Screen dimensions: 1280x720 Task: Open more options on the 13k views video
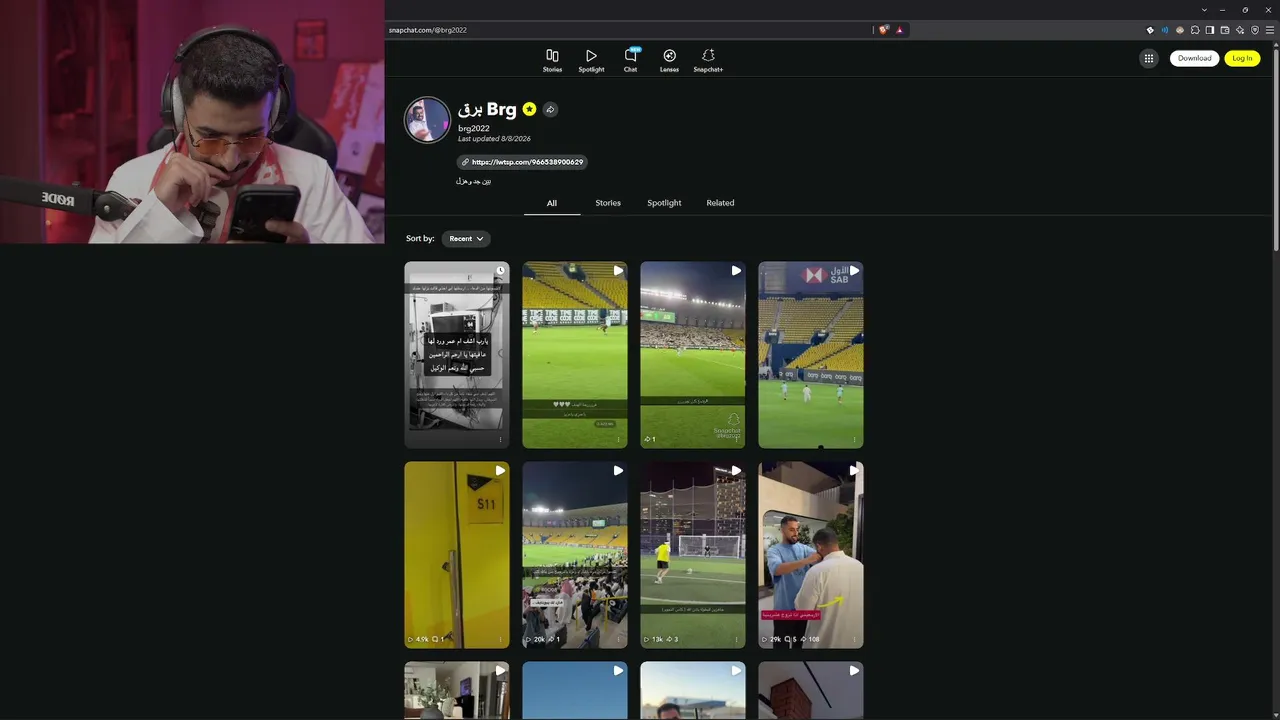[x=737, y=639]
